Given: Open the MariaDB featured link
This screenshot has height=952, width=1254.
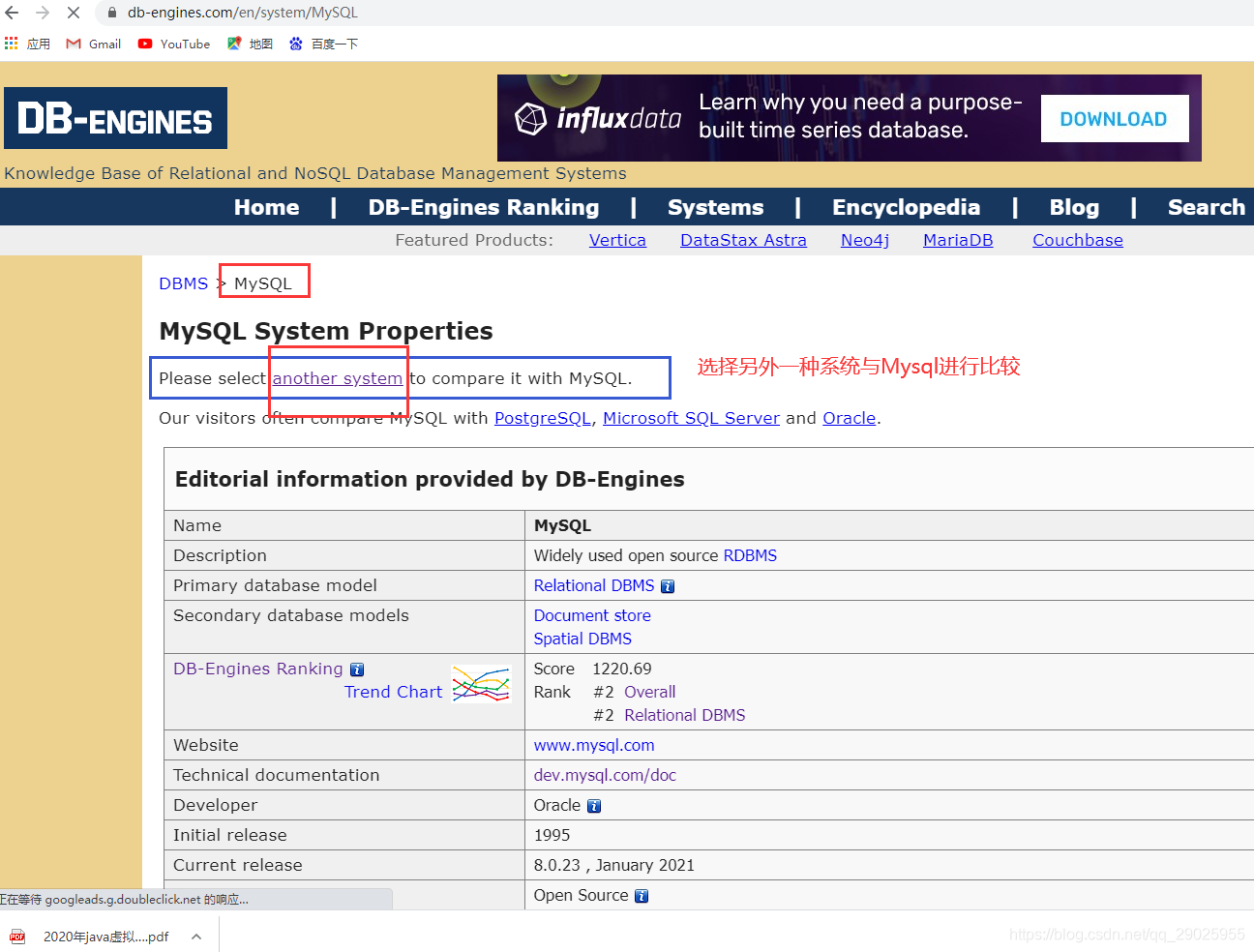Looking at the screenshot, I should pos(958,240).
